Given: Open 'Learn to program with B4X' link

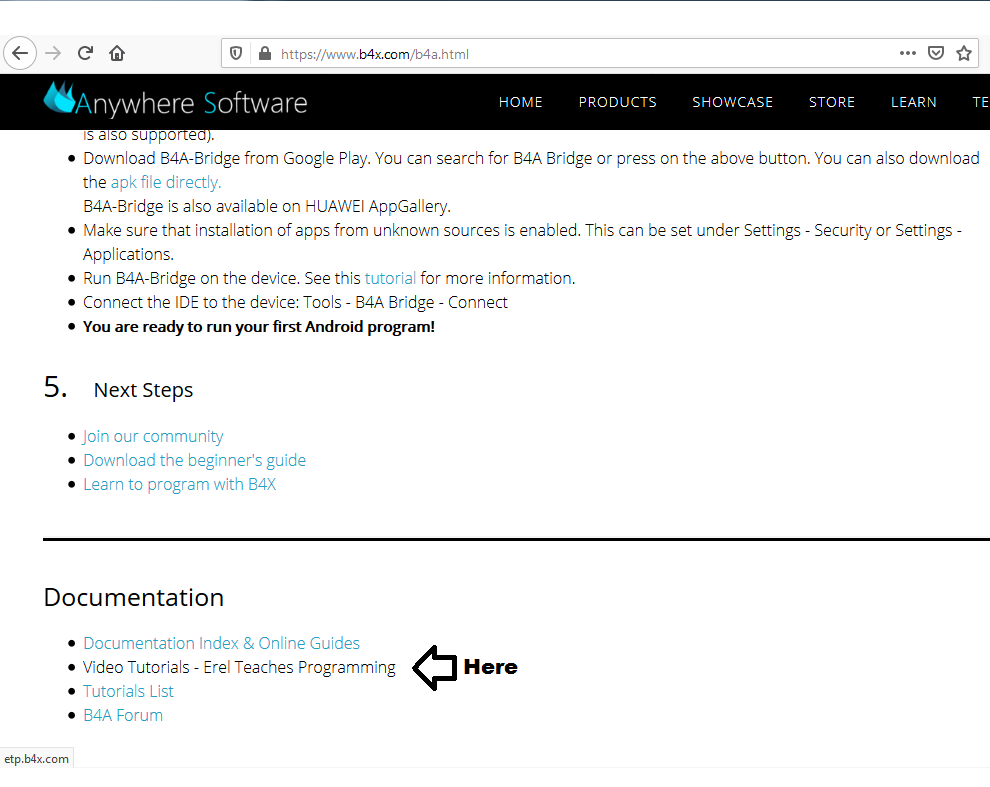Looking at the screenshot, I should coord(179,484).
